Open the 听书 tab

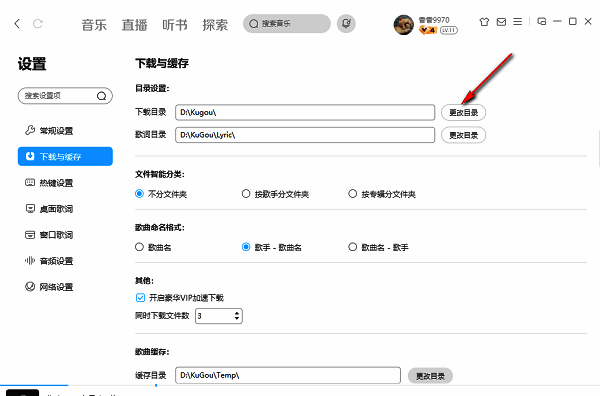point(175,25)
